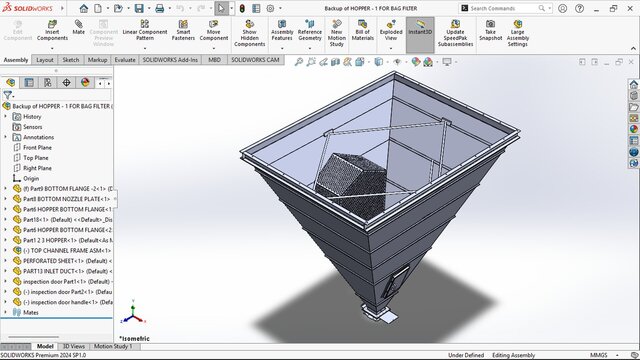The image size is (640, 360).
Task: Switch to the Sketch tab
Action: pyautogui.click(x=71, y=60)
